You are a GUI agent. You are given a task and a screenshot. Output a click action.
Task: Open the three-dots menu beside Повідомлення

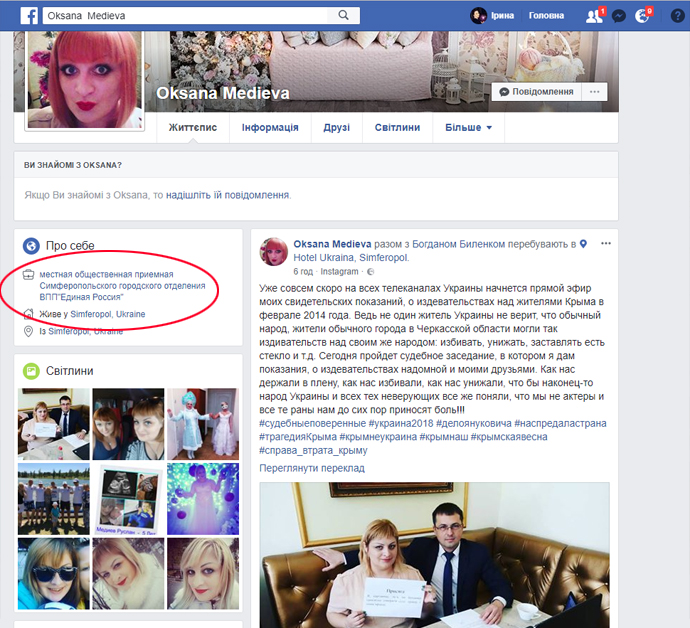595,92
